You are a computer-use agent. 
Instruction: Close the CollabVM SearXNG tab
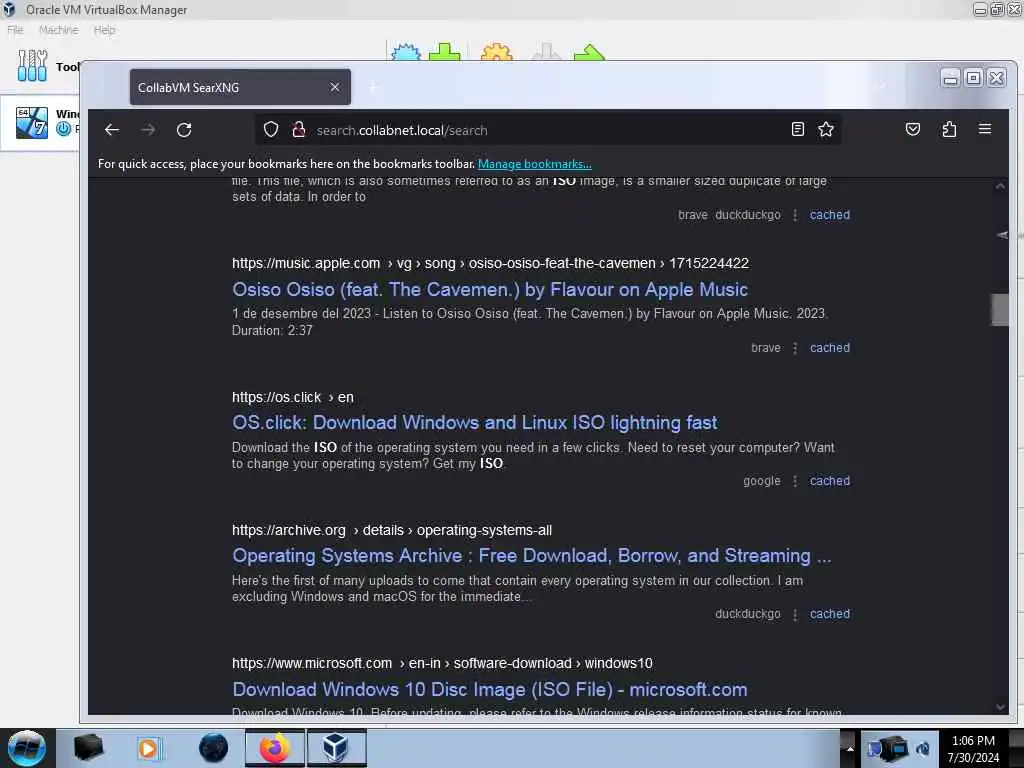[x=334, y=87]
